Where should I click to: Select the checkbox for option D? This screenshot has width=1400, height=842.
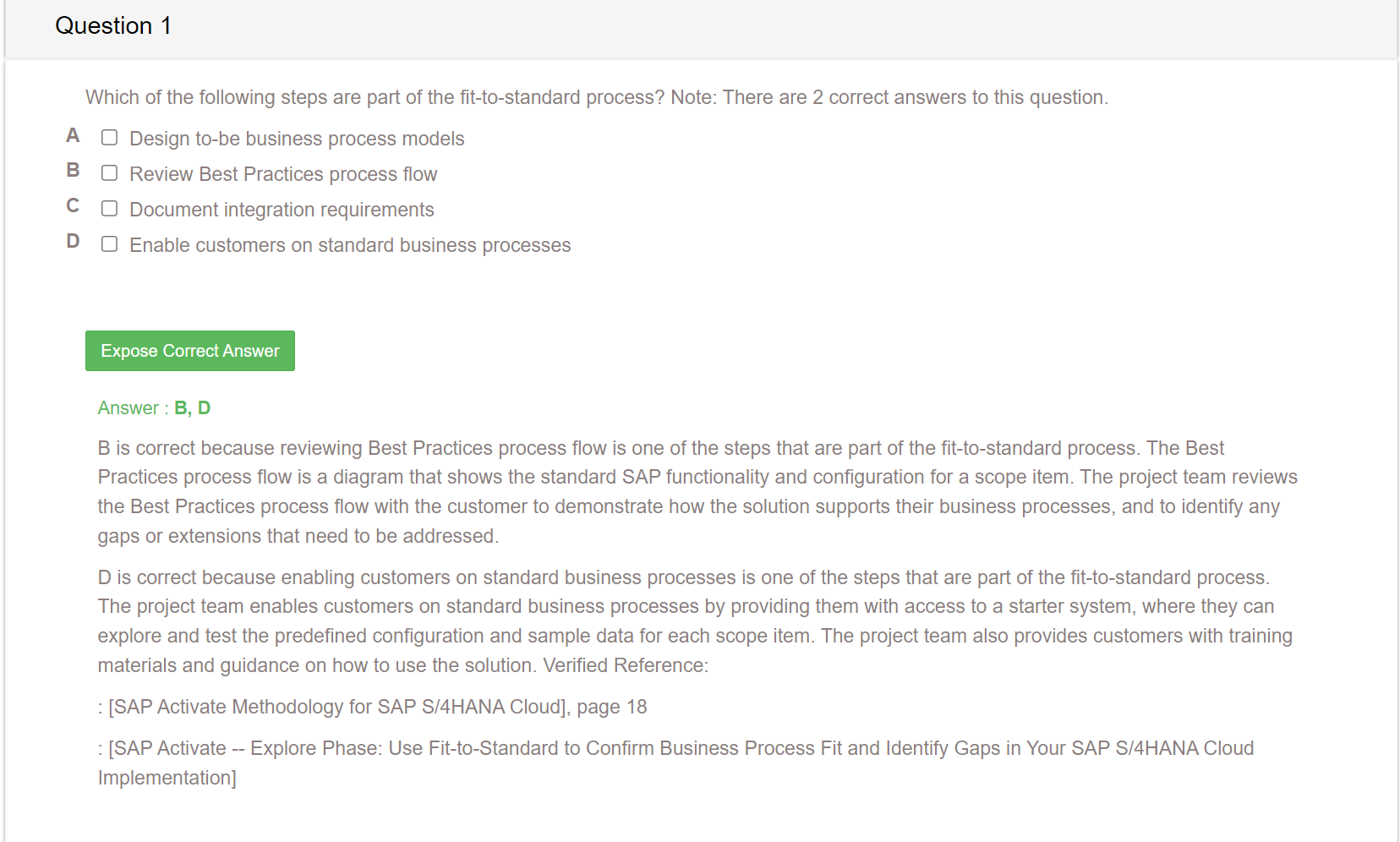pyautogui.click(x=109, y=243)
